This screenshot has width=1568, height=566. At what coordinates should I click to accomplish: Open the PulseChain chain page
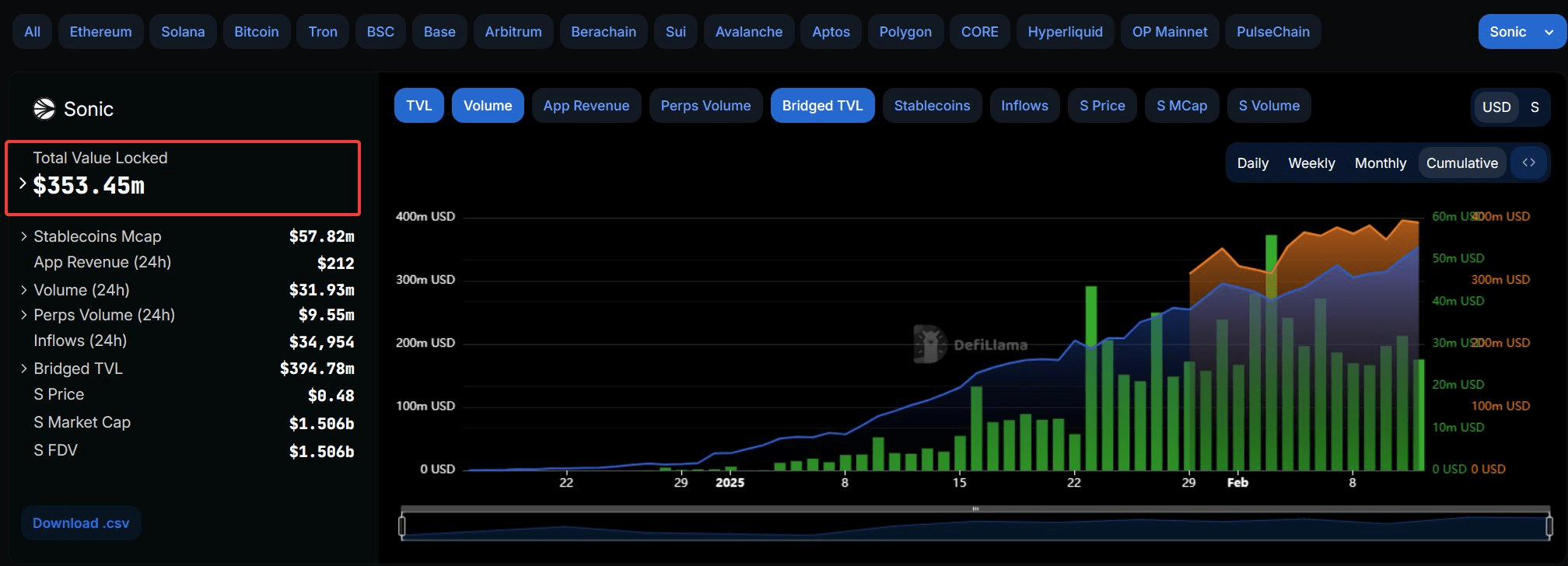(1273, 32)
